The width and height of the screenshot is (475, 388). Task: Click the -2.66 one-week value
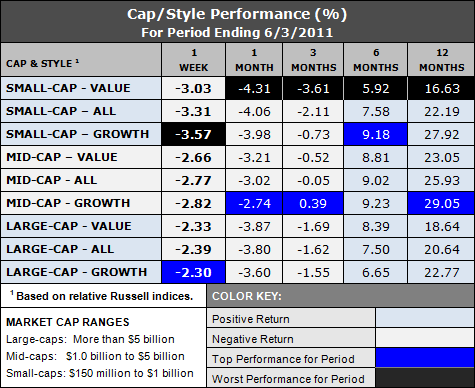[193, 157]
